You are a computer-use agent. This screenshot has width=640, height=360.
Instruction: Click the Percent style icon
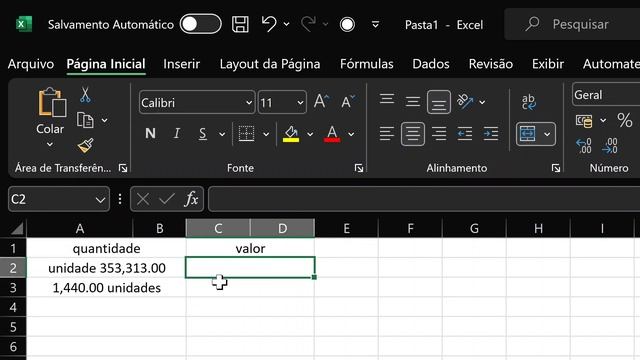(625, 120)
